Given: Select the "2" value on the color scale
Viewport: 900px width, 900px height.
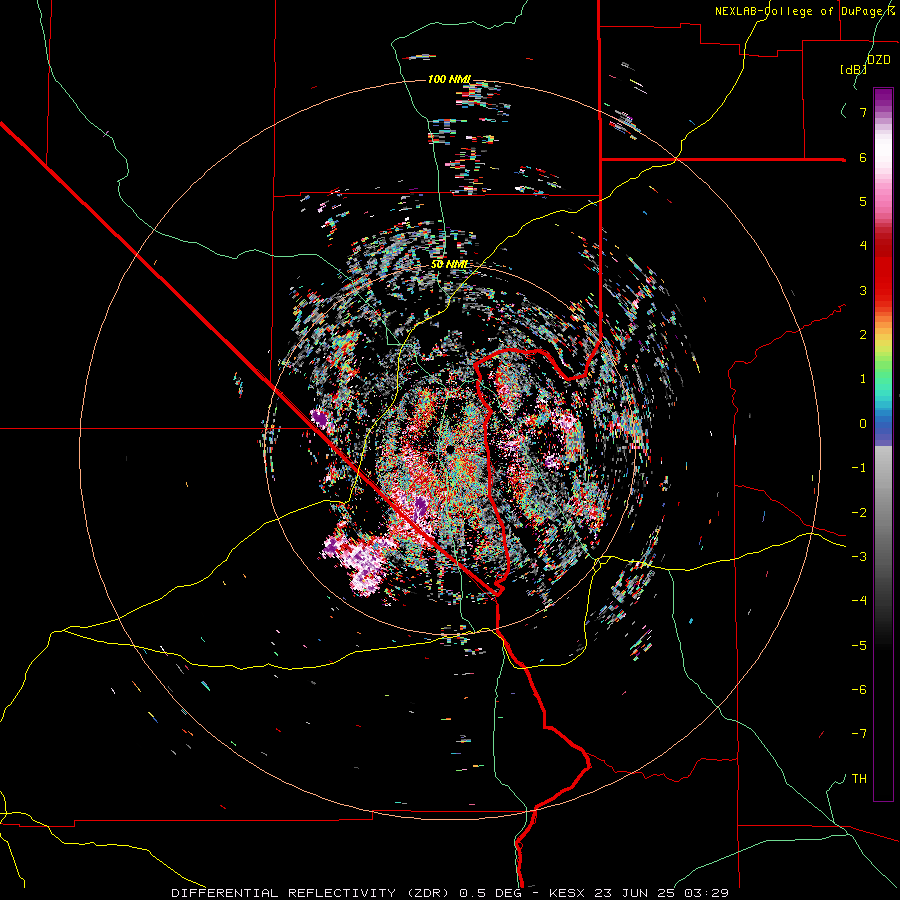Looking at the screenshot, I should pyautogui.click(x=863, y=335).
